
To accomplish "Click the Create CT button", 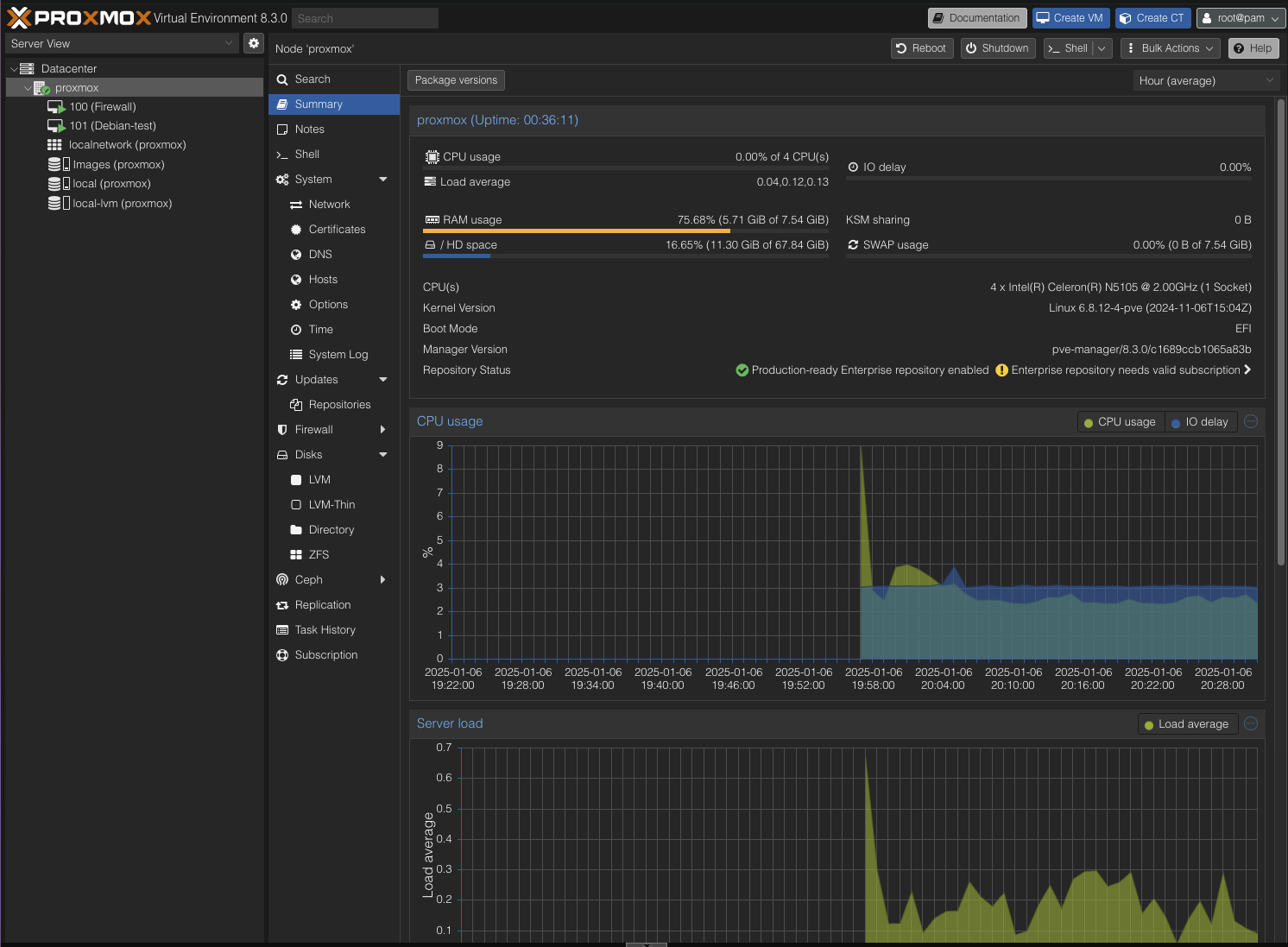I will (x=1152, y=18).
